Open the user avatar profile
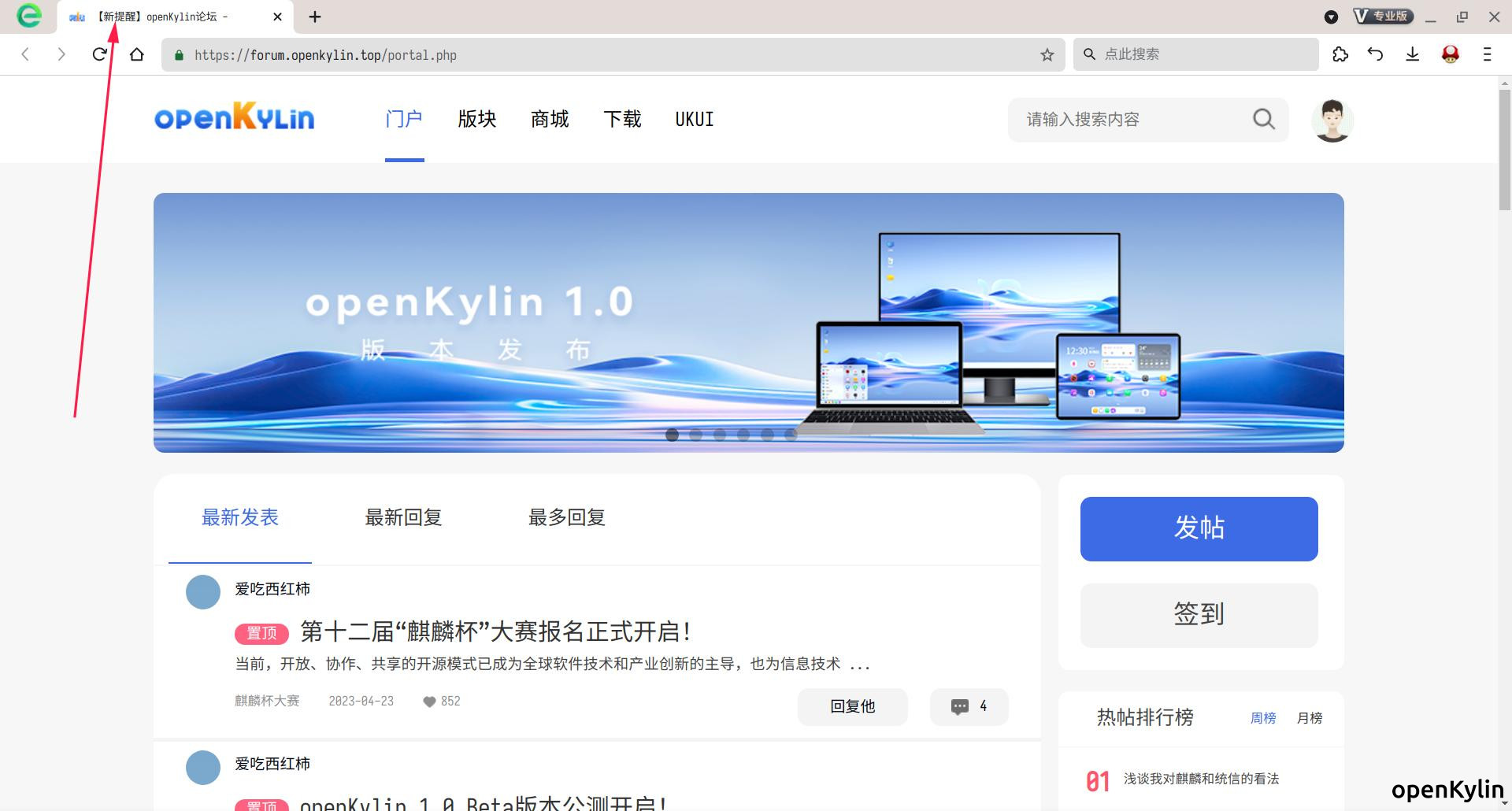The image size is (1512, 811). [x=1332, y=120]
